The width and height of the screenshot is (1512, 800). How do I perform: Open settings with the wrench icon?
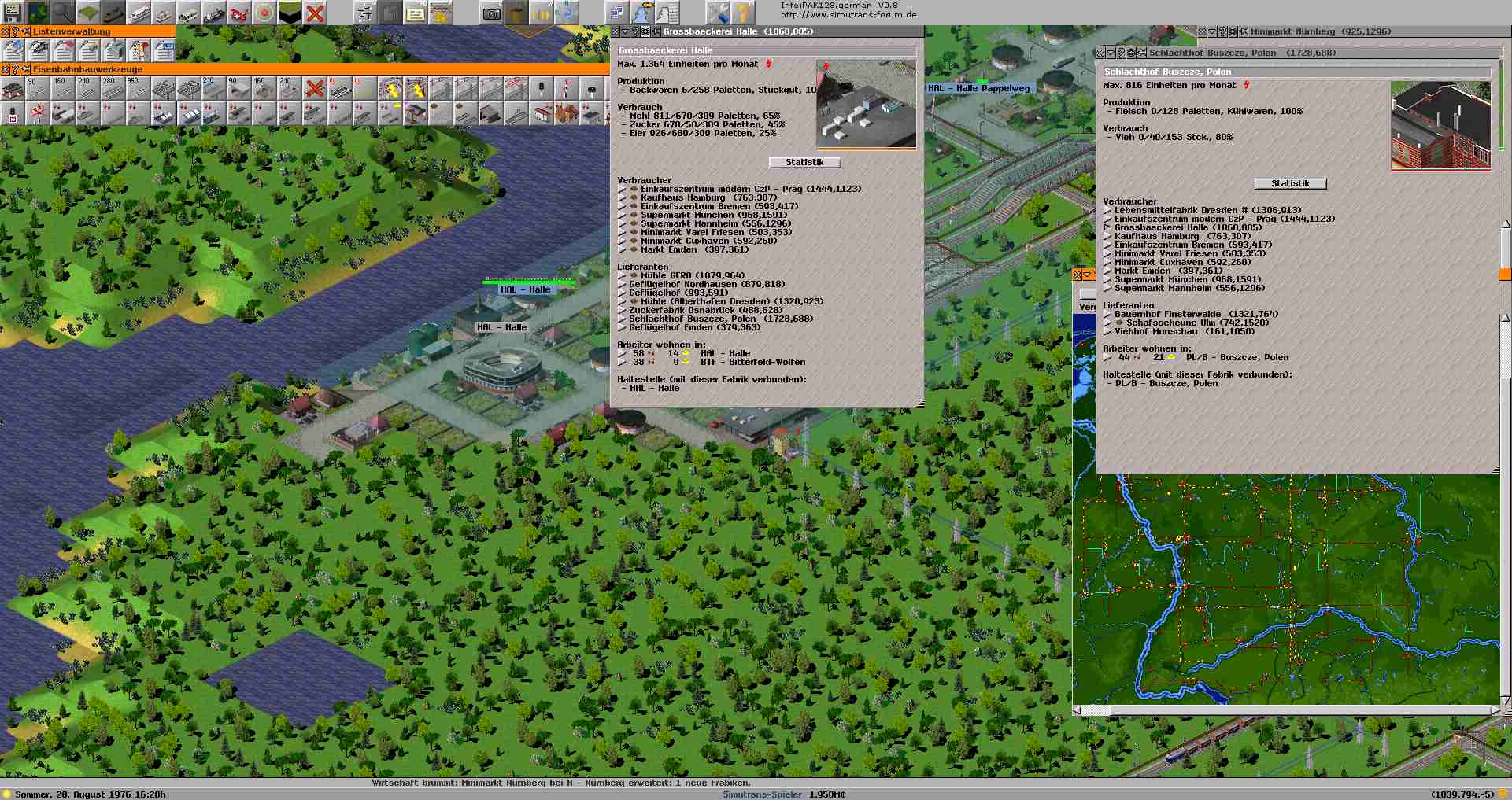(717, 13)
